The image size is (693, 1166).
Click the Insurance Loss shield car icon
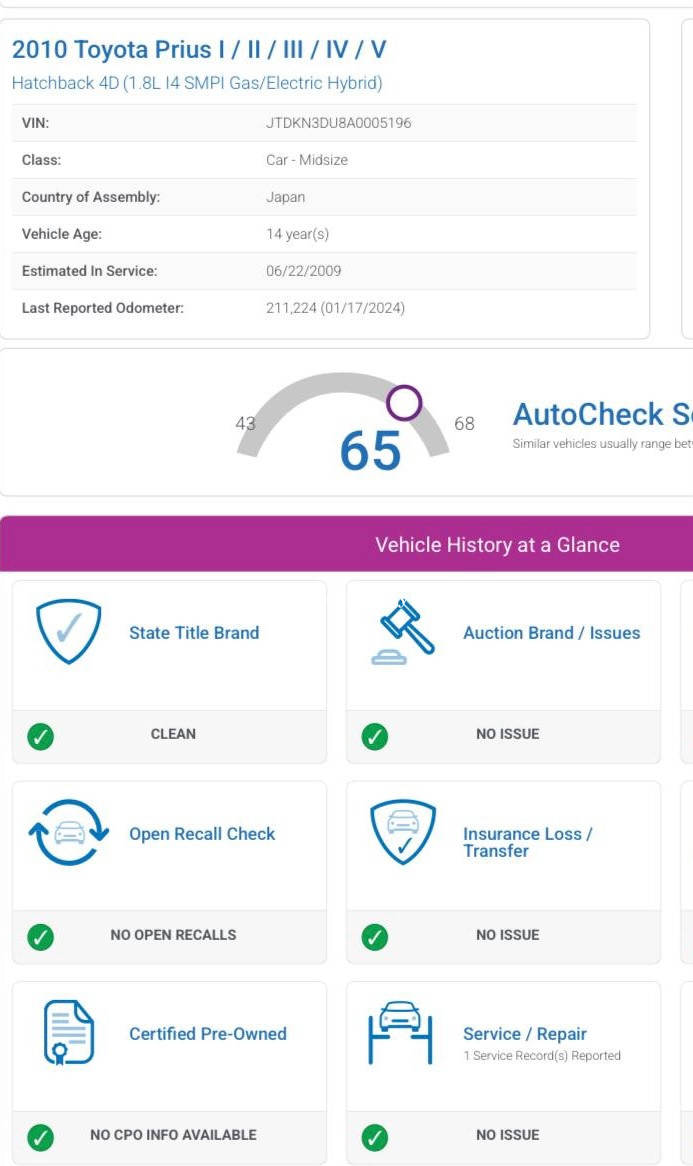click(x=402, y=832)
